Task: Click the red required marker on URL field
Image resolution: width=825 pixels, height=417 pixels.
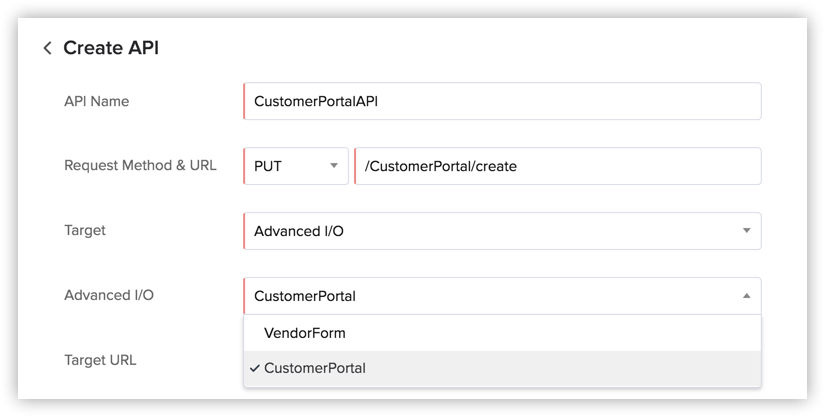Action: 355,166
